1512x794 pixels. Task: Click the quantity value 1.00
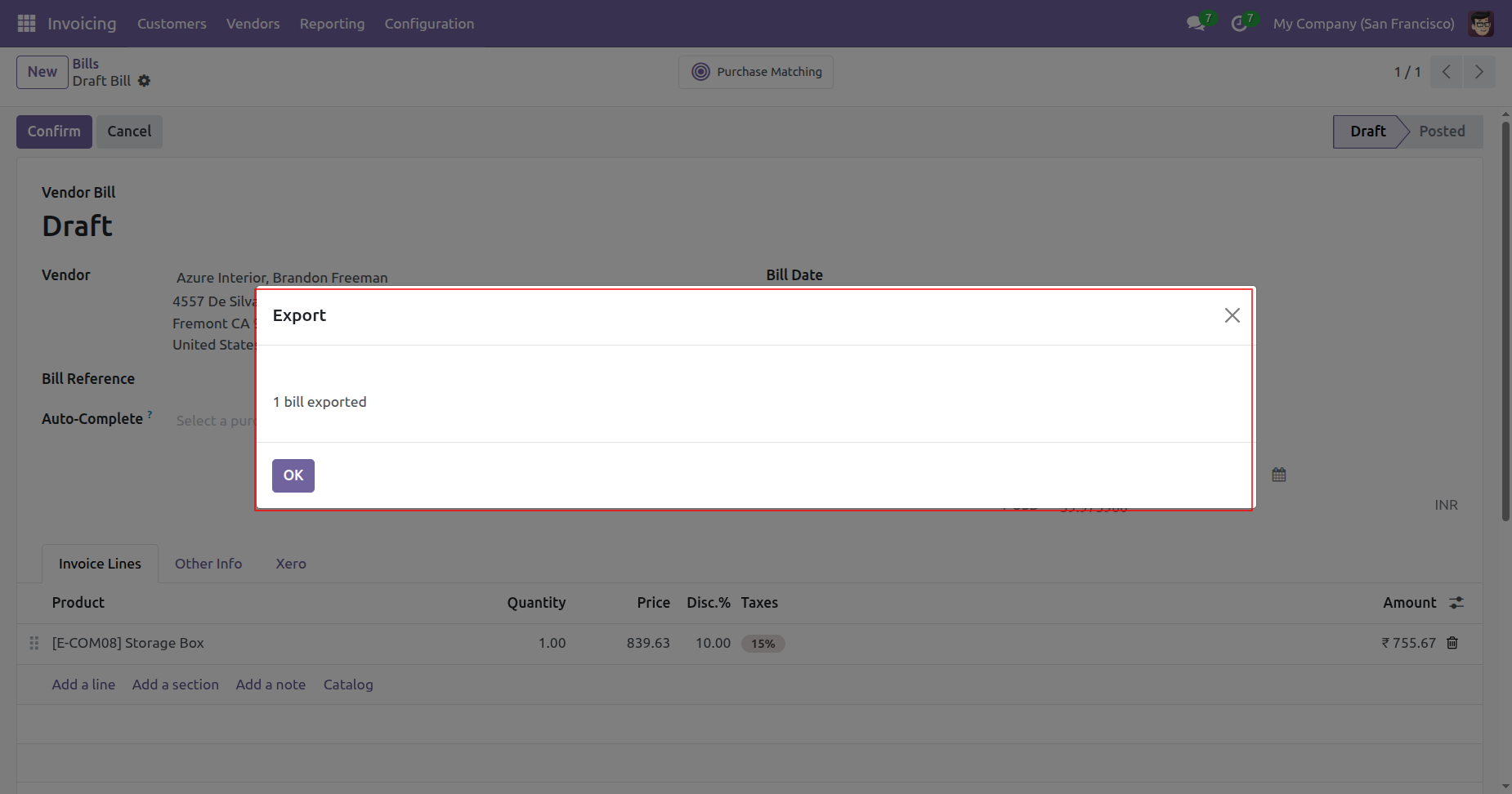pyautogui.click(x=552, y=643)
